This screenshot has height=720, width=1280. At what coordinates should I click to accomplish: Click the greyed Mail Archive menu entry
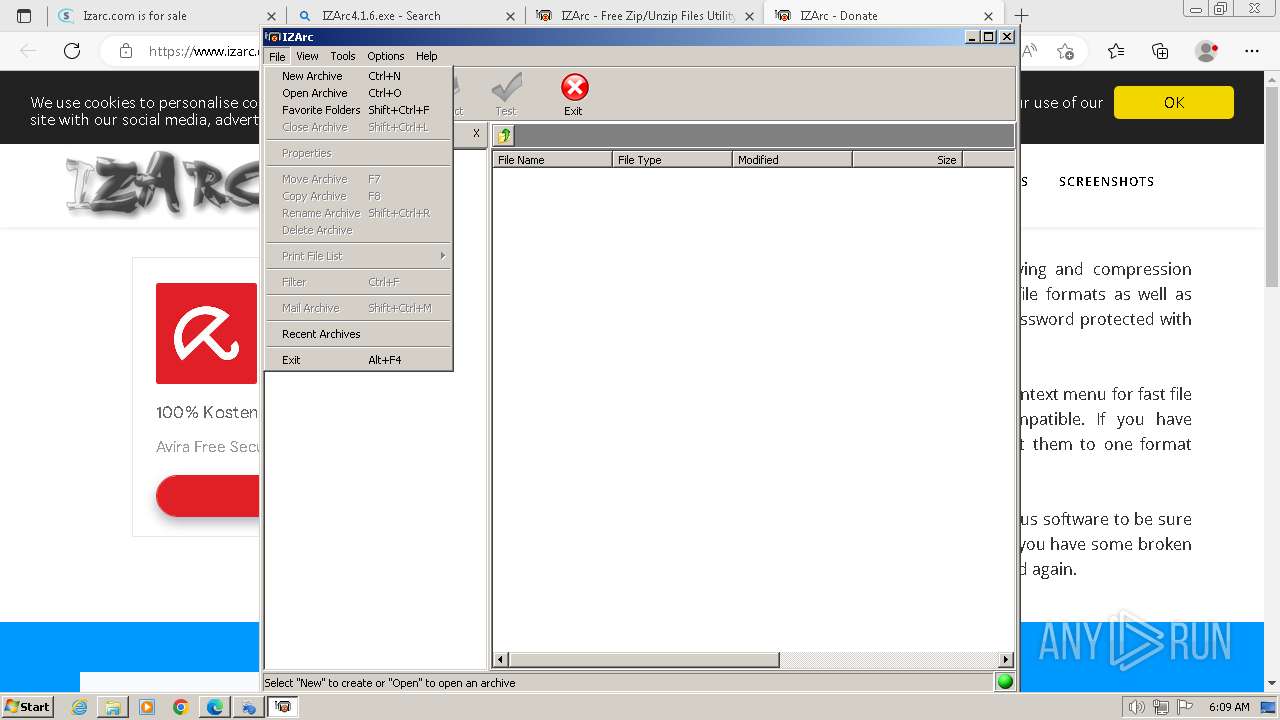coord(359,308)
